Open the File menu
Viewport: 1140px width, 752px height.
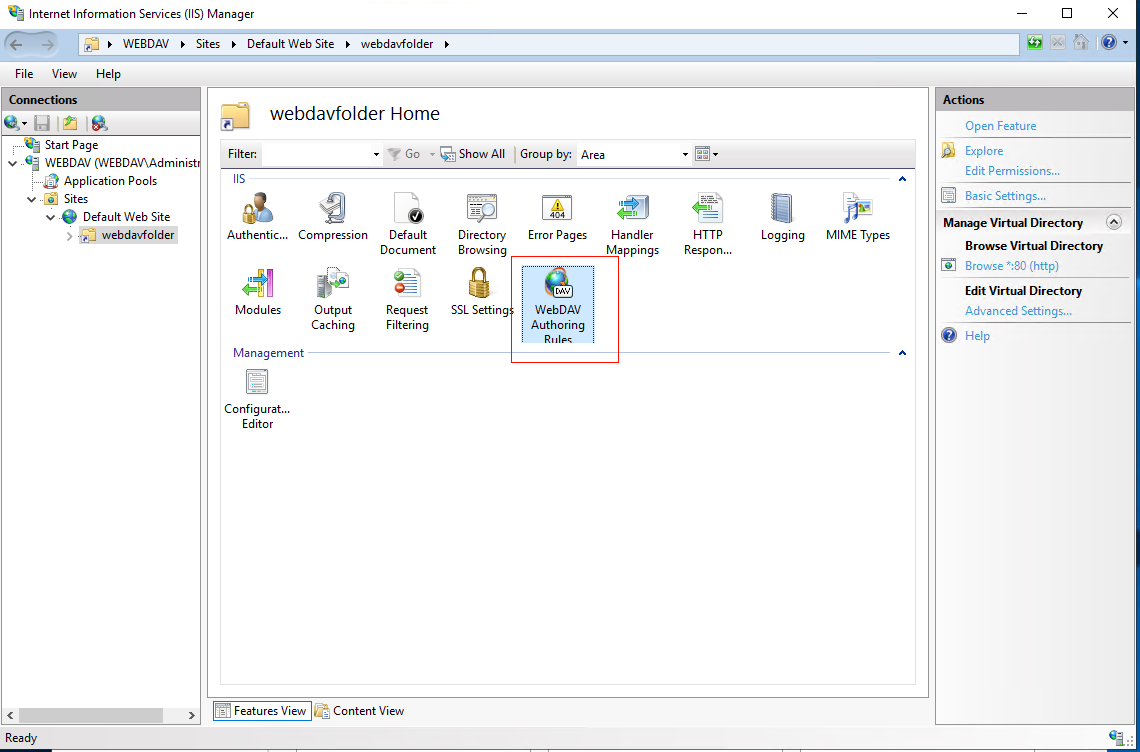pyautogui.click(x=24, y=73)
